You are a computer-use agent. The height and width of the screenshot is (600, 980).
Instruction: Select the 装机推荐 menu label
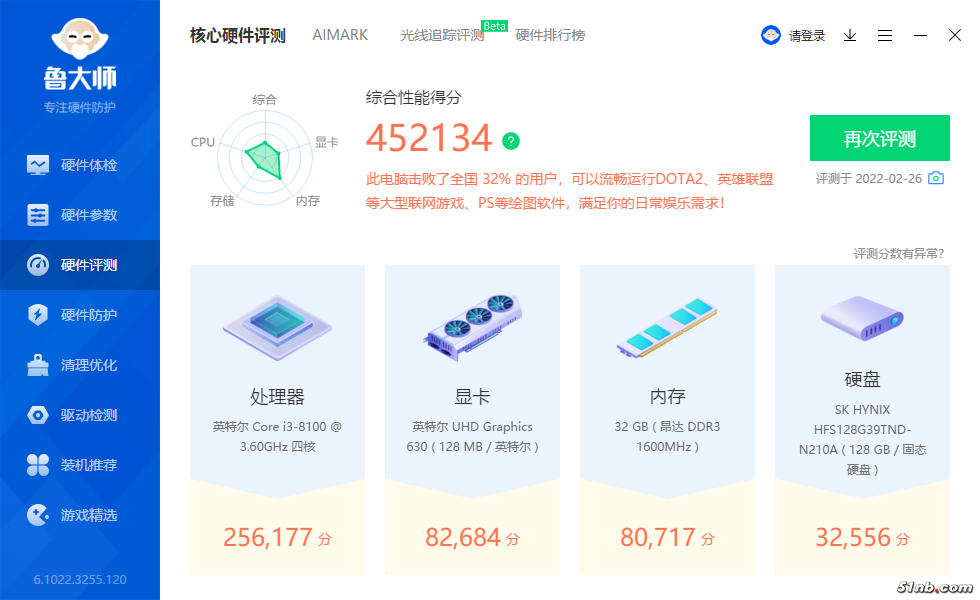tap(89, 465)
